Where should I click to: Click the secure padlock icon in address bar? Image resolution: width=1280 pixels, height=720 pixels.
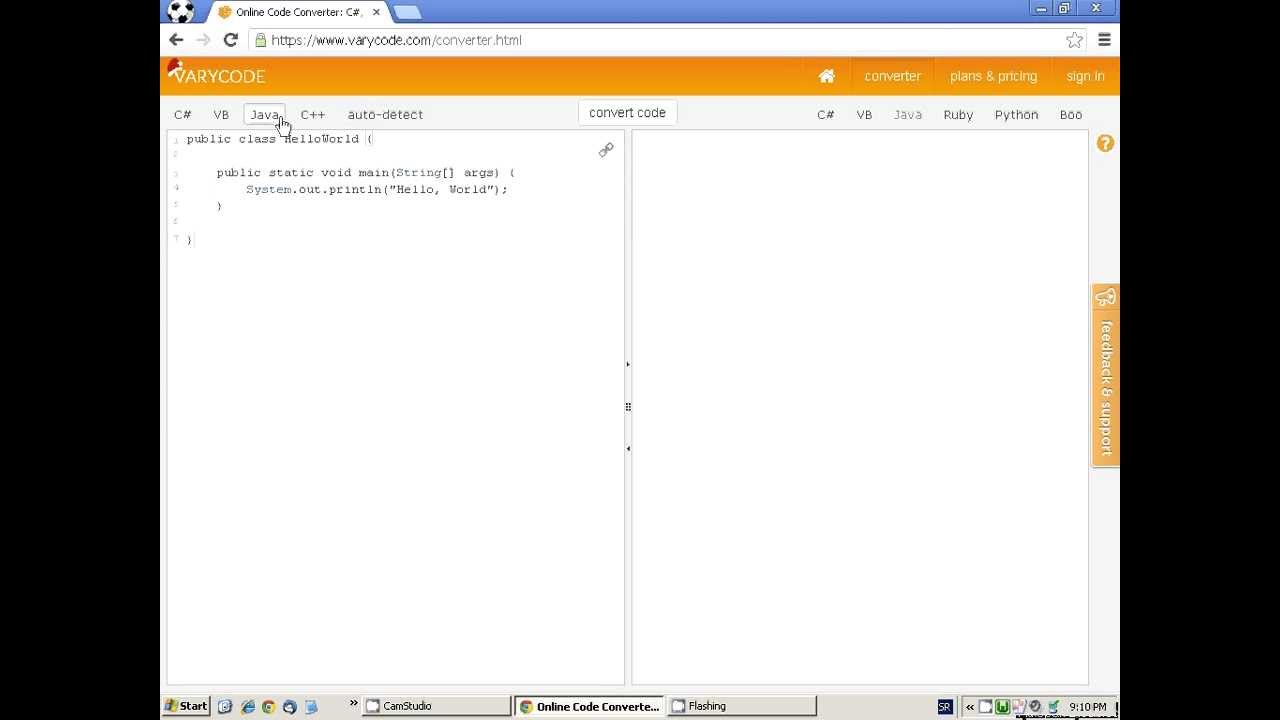(260, 40)
